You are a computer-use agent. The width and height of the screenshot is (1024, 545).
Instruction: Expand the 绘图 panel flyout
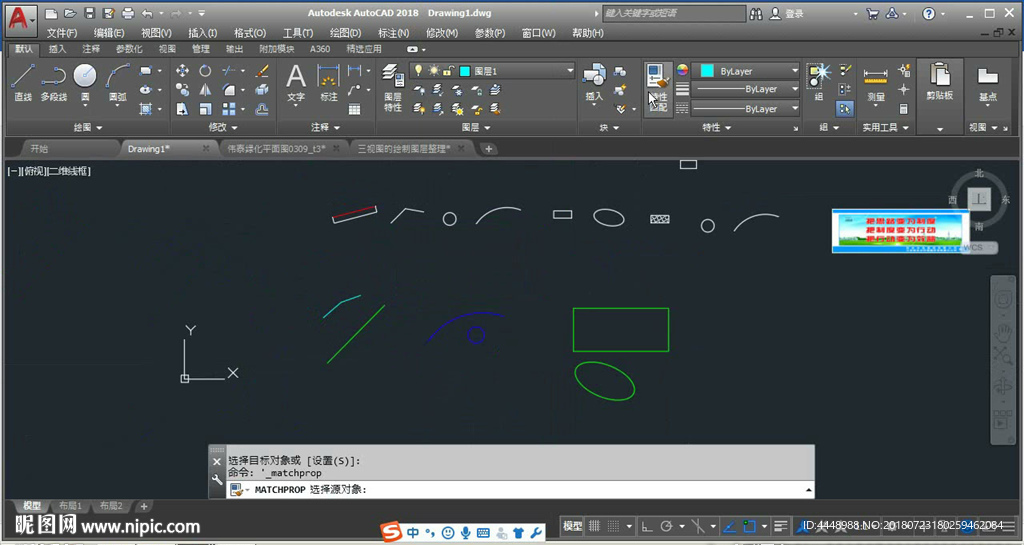[x=88, y=127]
